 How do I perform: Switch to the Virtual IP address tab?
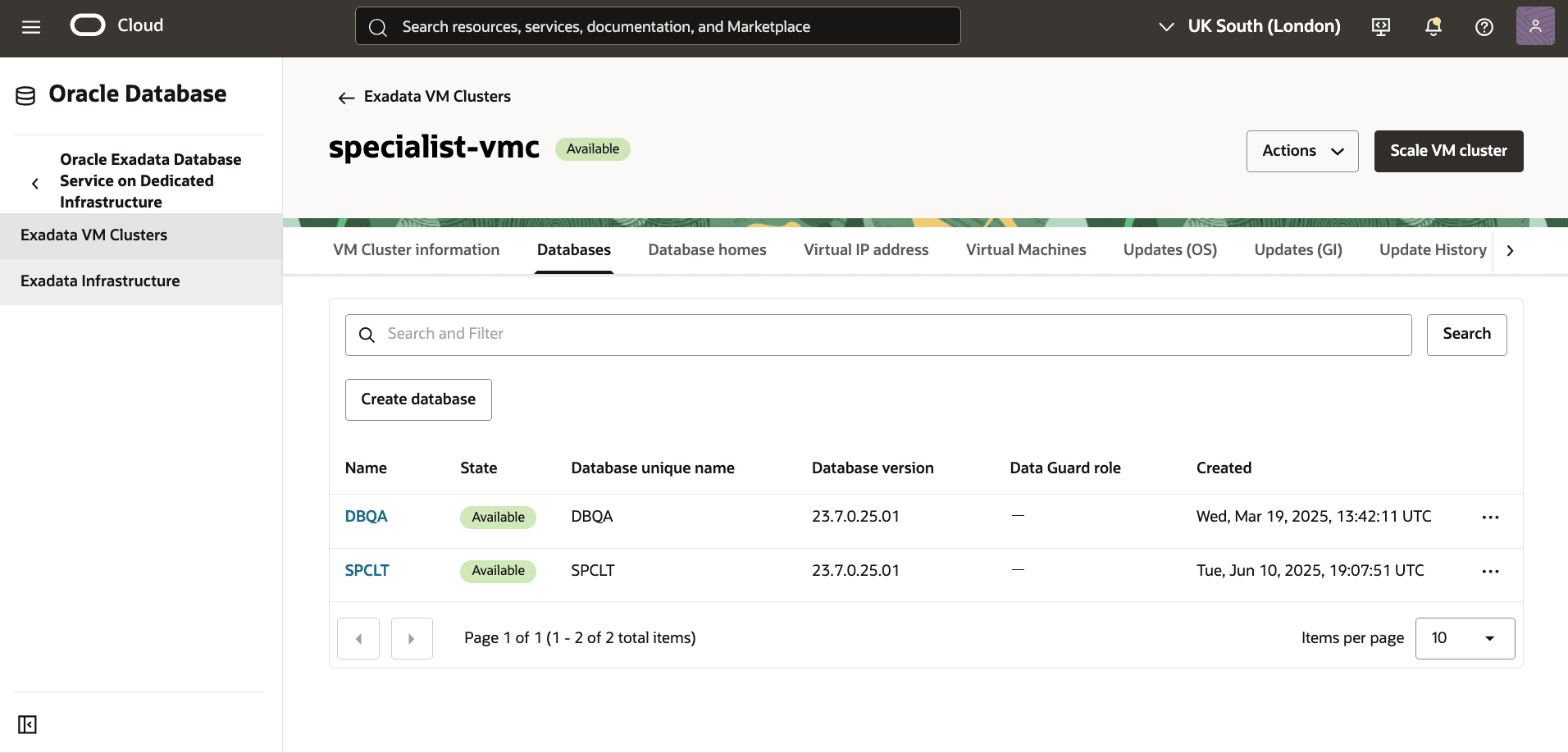tap(866, 250)
